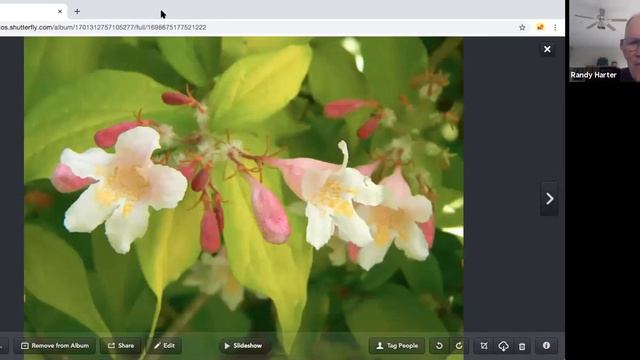Image resolution: width=640 pixels, height=360 pixels.
Task: Go to the next photo arrow
Action: pyautogui.click(x=549, y=199)
